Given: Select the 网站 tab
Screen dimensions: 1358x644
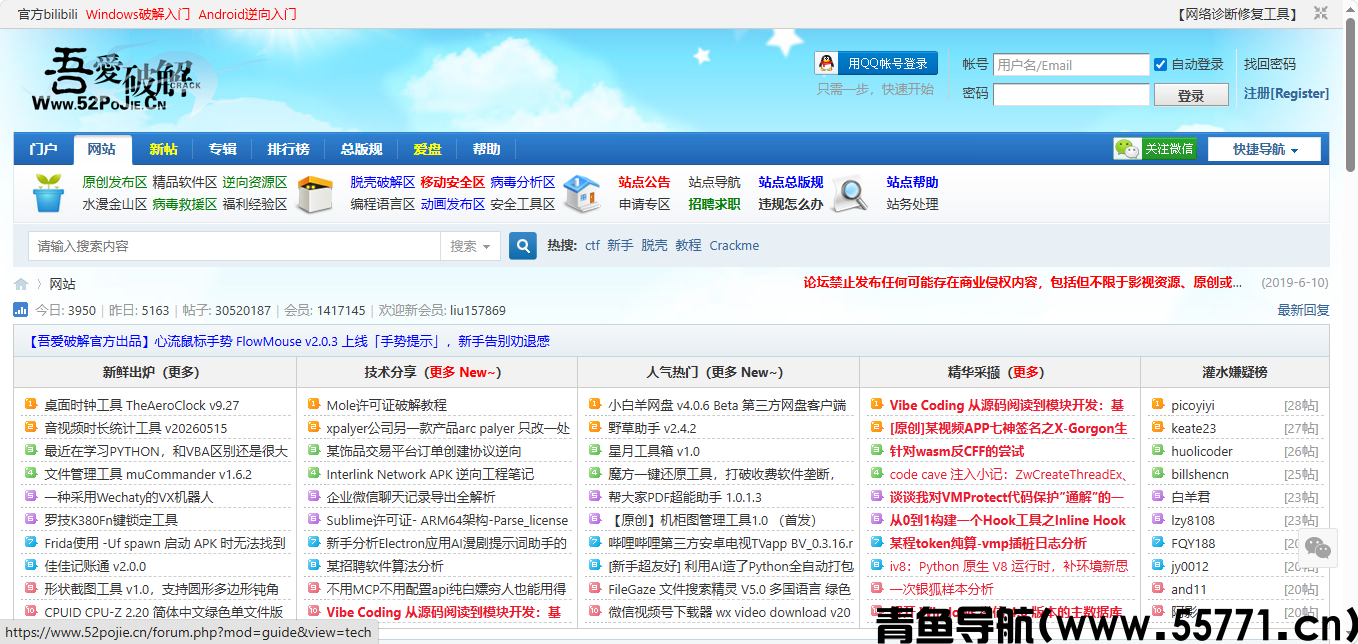Looking at the screenshot, I should coord(102,149).
